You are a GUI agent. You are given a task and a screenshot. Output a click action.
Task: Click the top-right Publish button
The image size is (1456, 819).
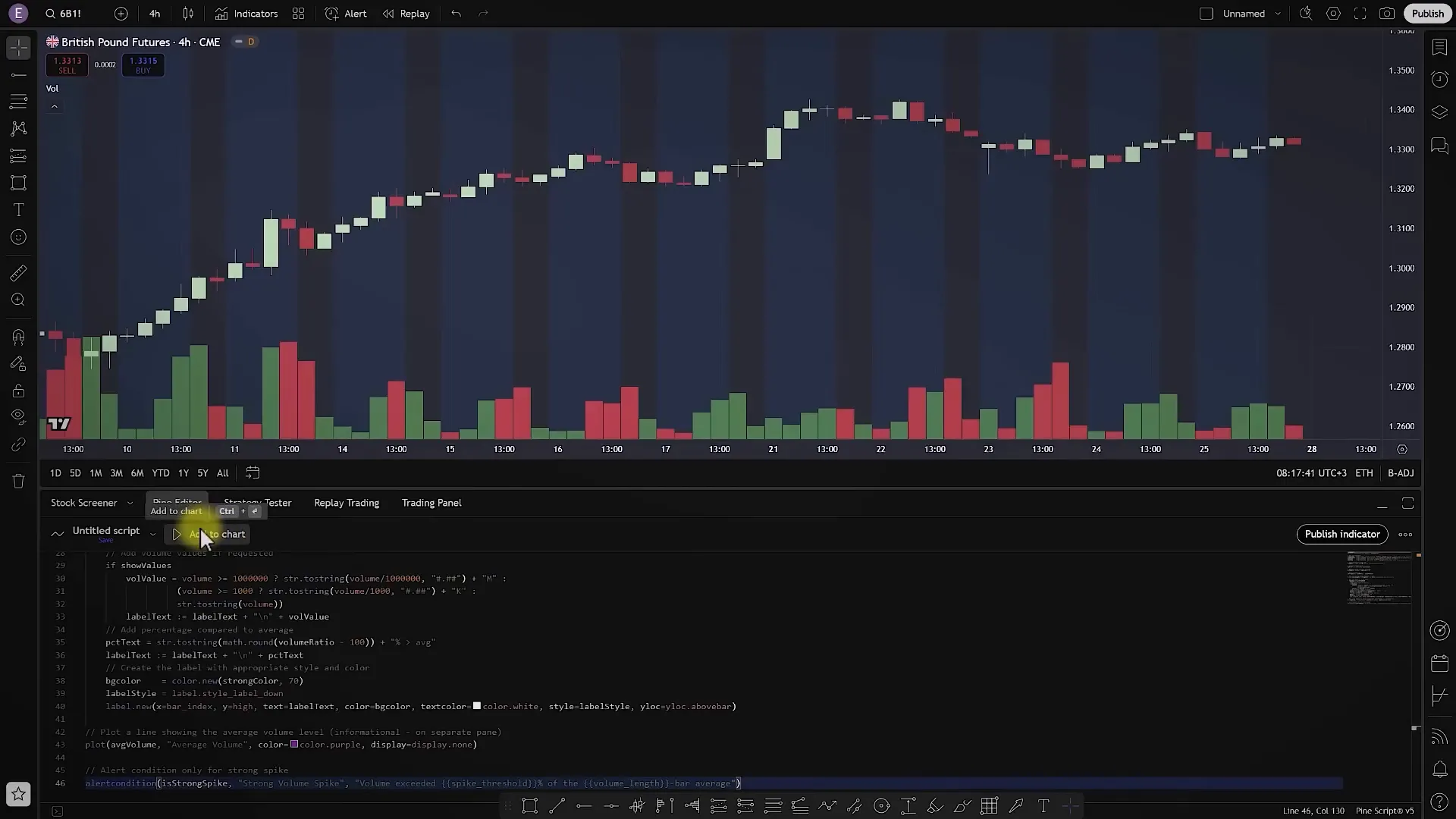[1428, 14]
